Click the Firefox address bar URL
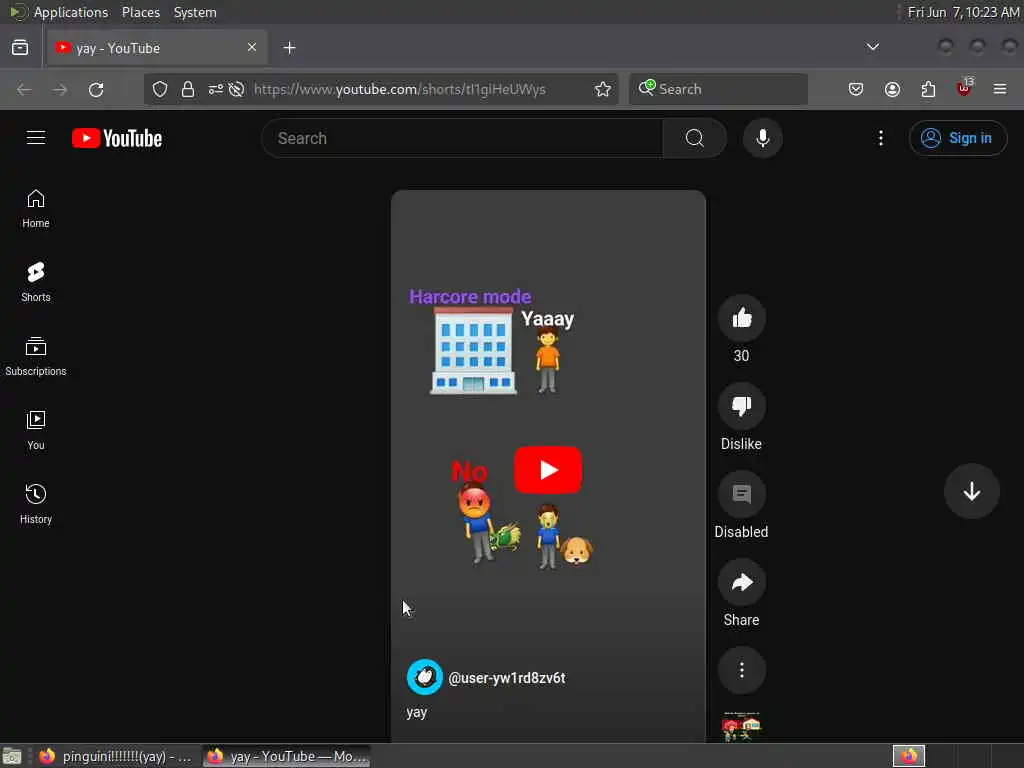 click(400, 89)
